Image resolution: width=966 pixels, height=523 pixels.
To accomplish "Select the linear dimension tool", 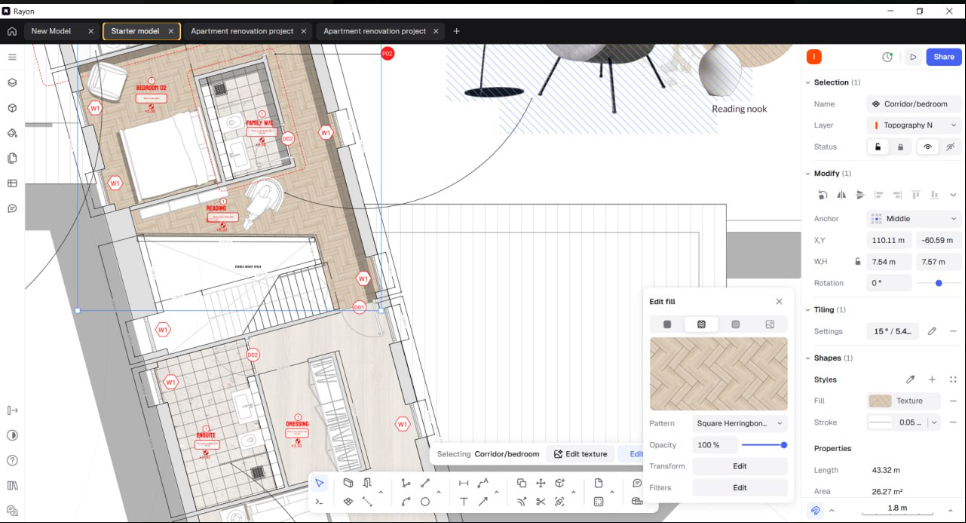I will click(463, 483).
